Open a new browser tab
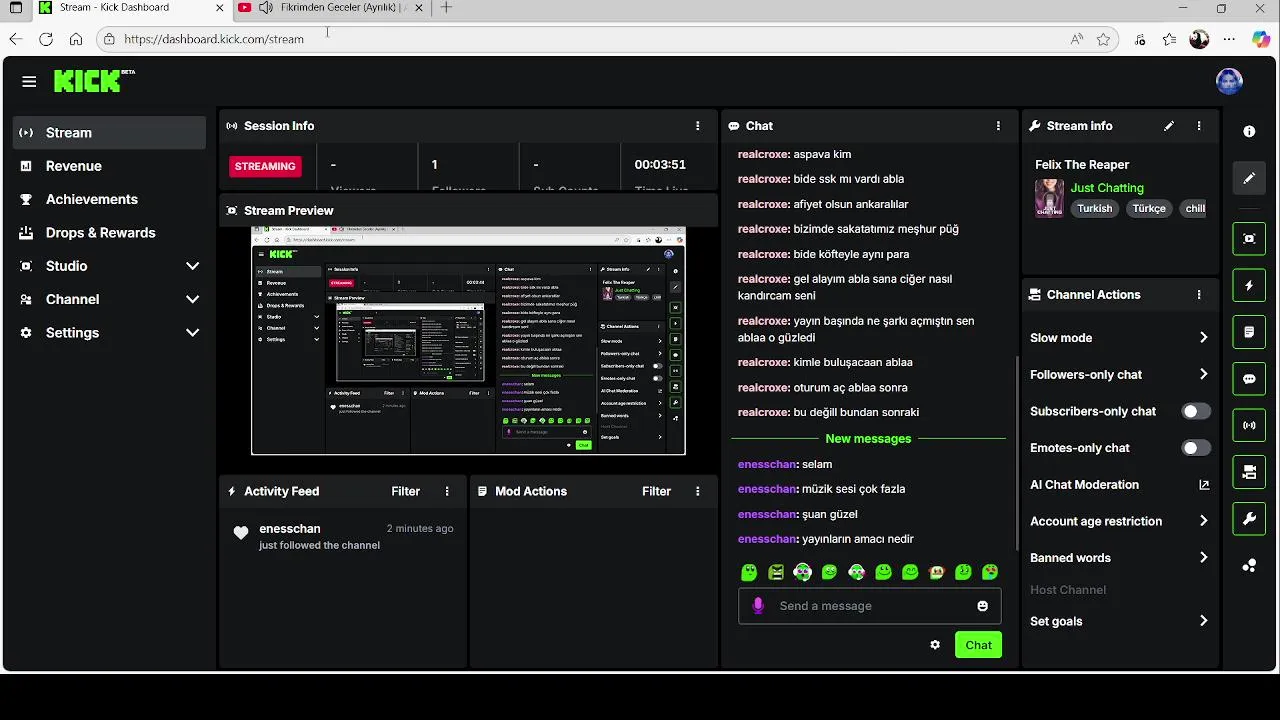 click(x=446, y=8)
